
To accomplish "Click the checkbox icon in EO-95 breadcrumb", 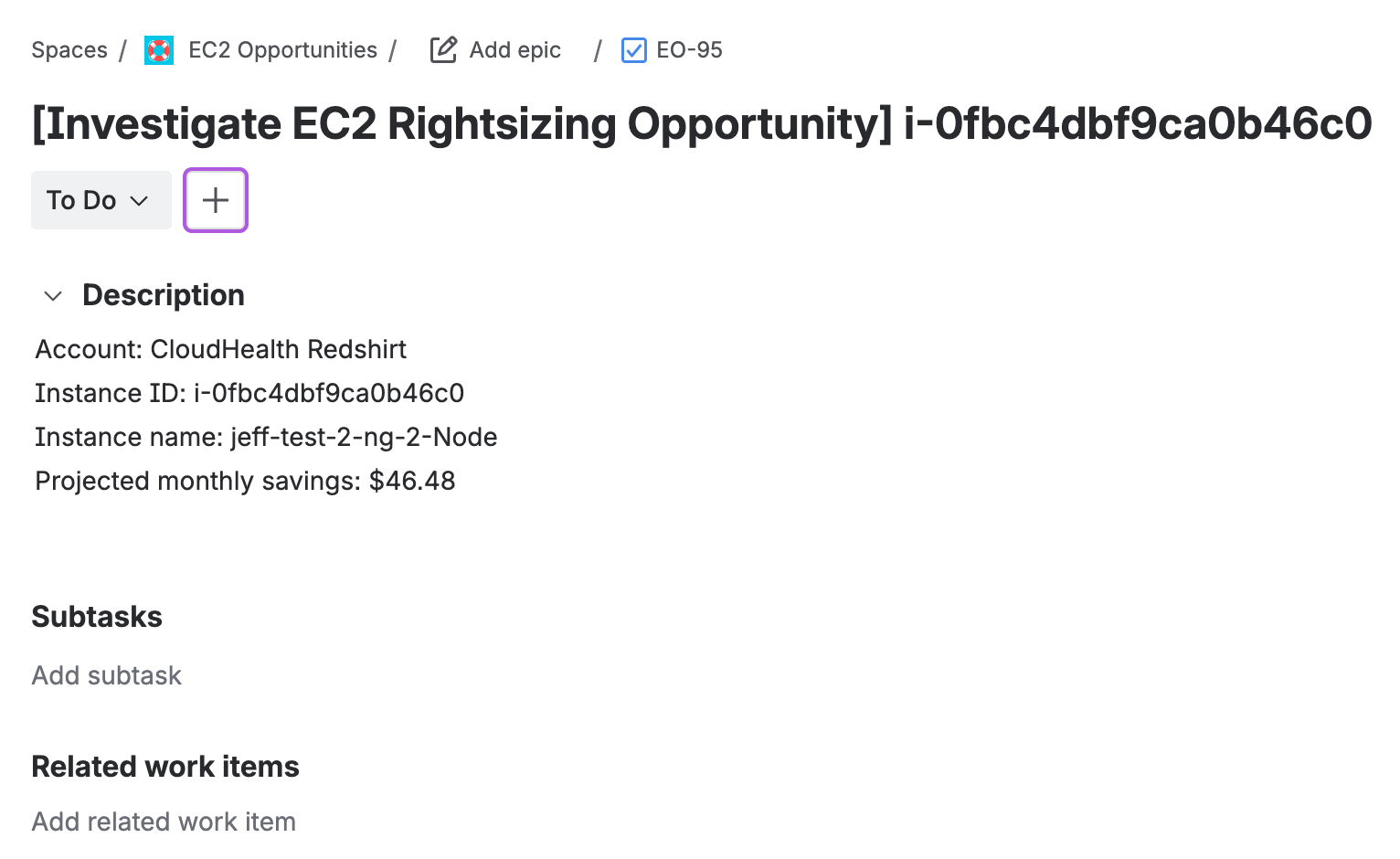I will 633,50.
